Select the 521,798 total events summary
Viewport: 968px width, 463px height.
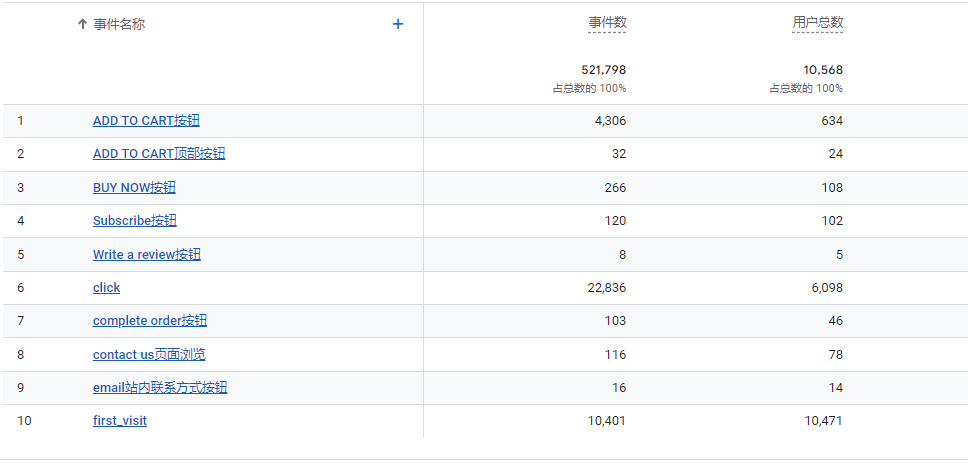coord(604,70)
